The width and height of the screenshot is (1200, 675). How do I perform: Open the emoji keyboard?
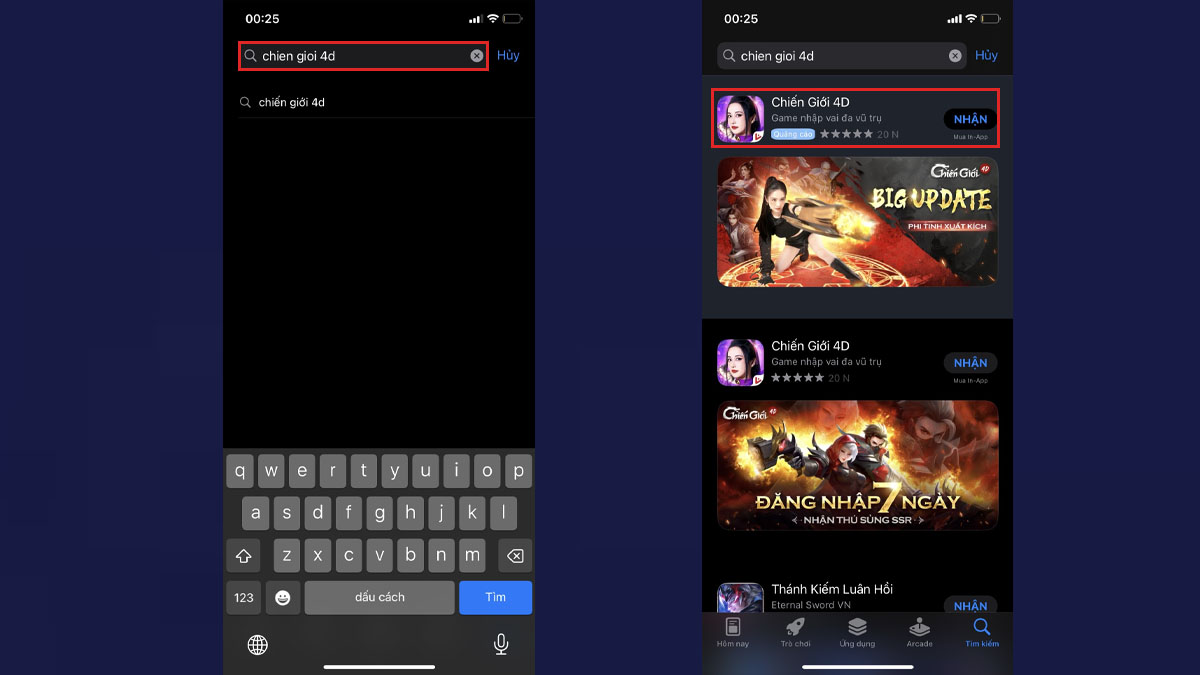283,597
